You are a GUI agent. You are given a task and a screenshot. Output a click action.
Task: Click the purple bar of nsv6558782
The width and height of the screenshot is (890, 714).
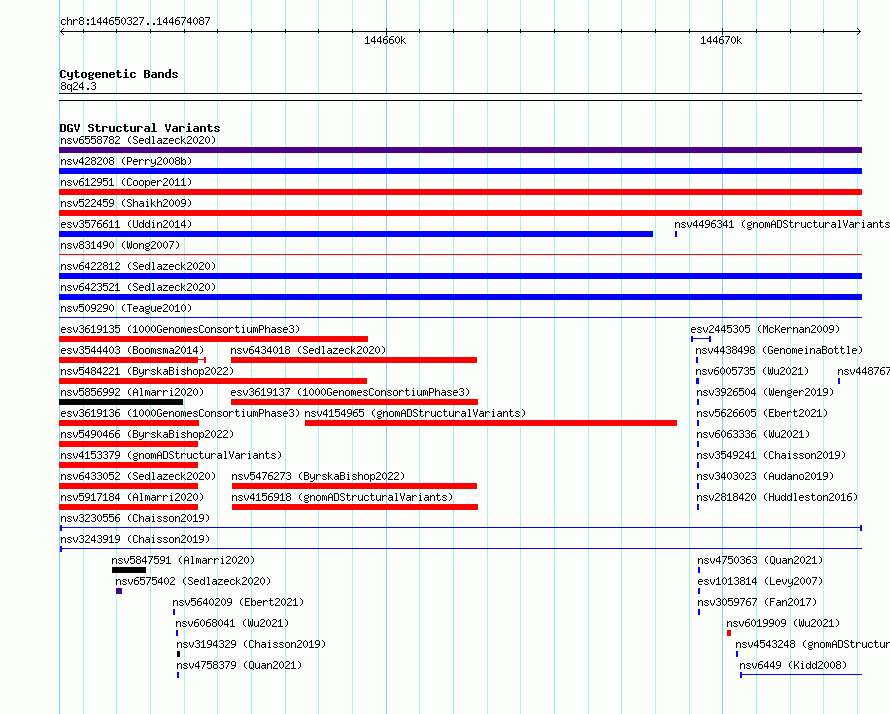[x=460, y=150]
